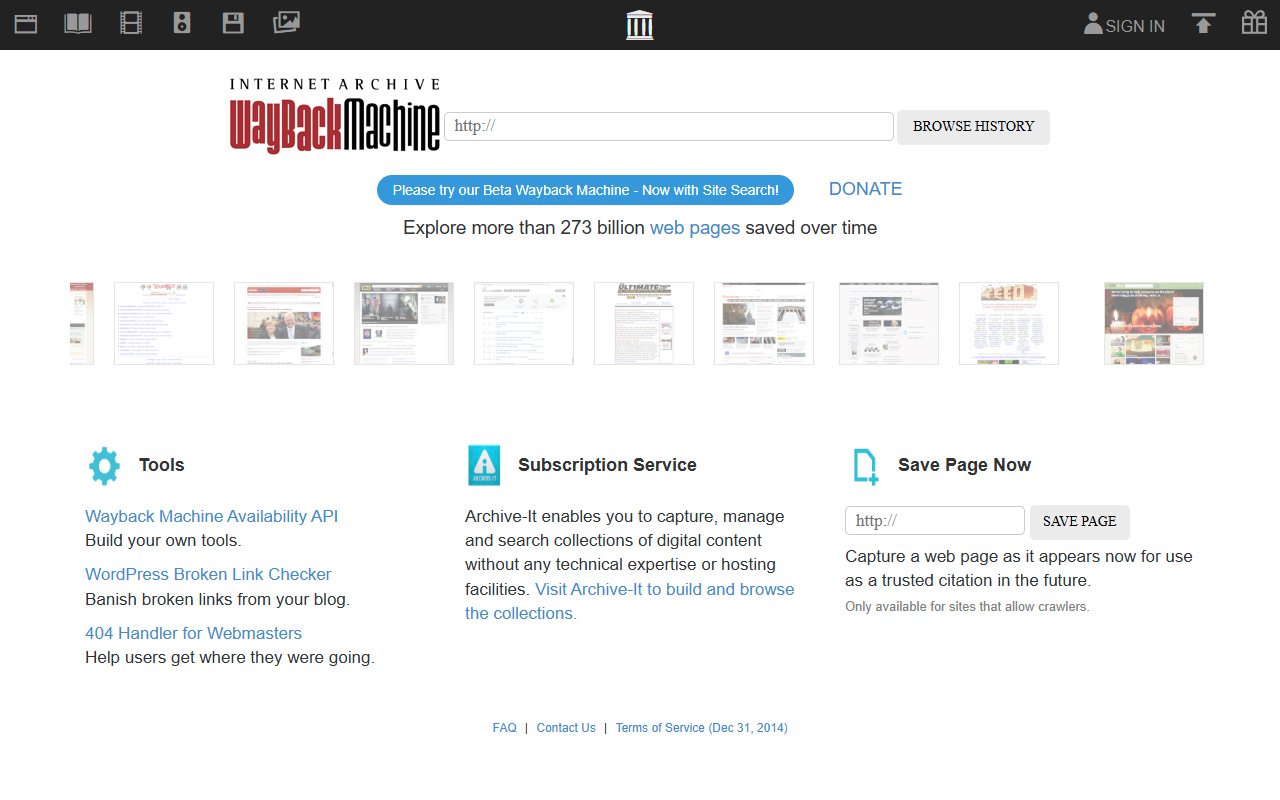Open the Contact Us footer link

coord(566,728)
